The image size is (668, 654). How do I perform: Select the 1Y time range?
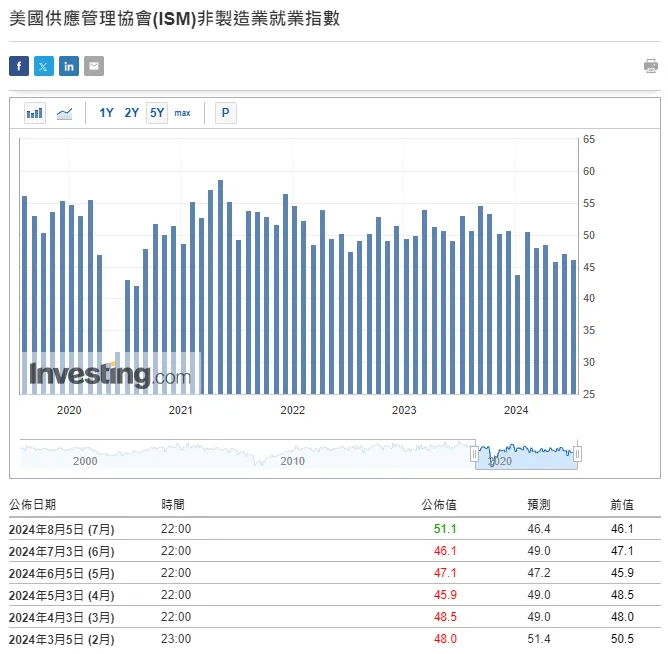click(x=106, y=113)
